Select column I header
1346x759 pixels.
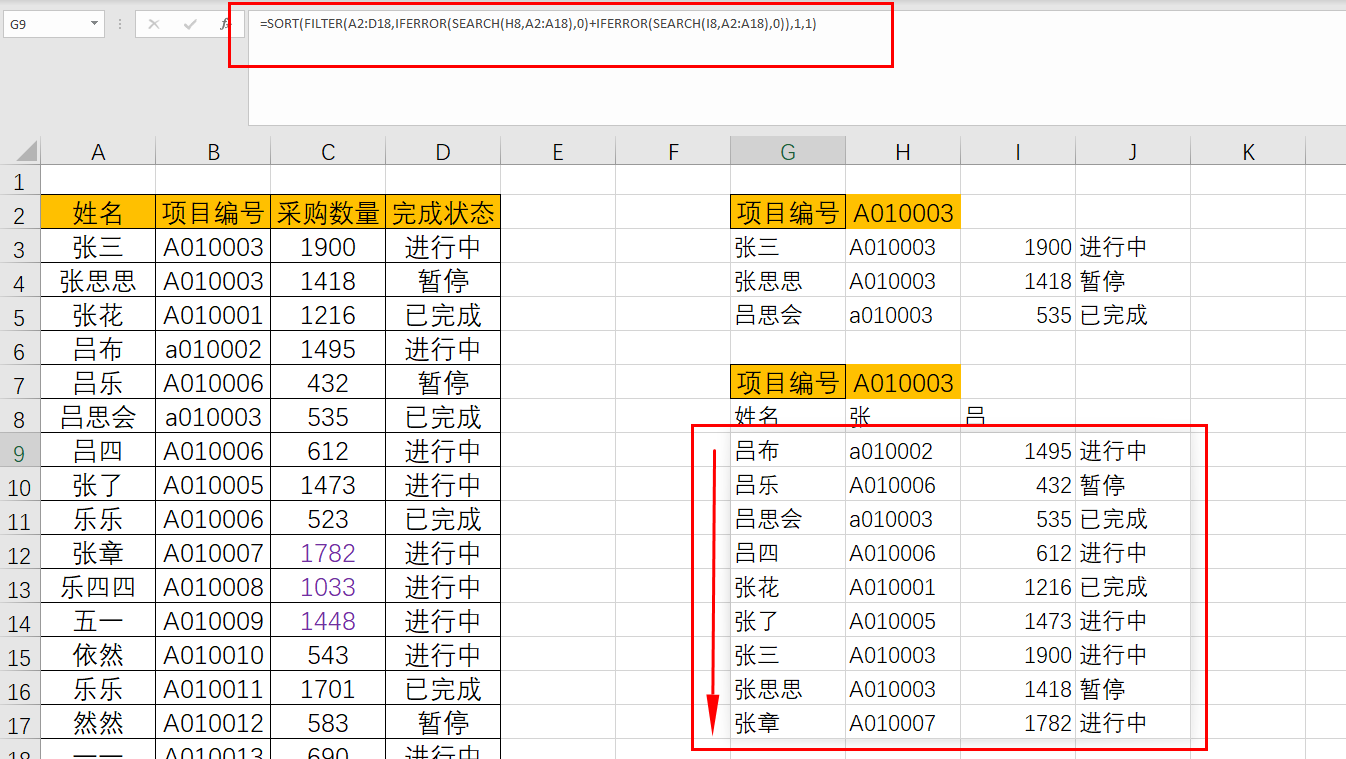coord(1018,152)
